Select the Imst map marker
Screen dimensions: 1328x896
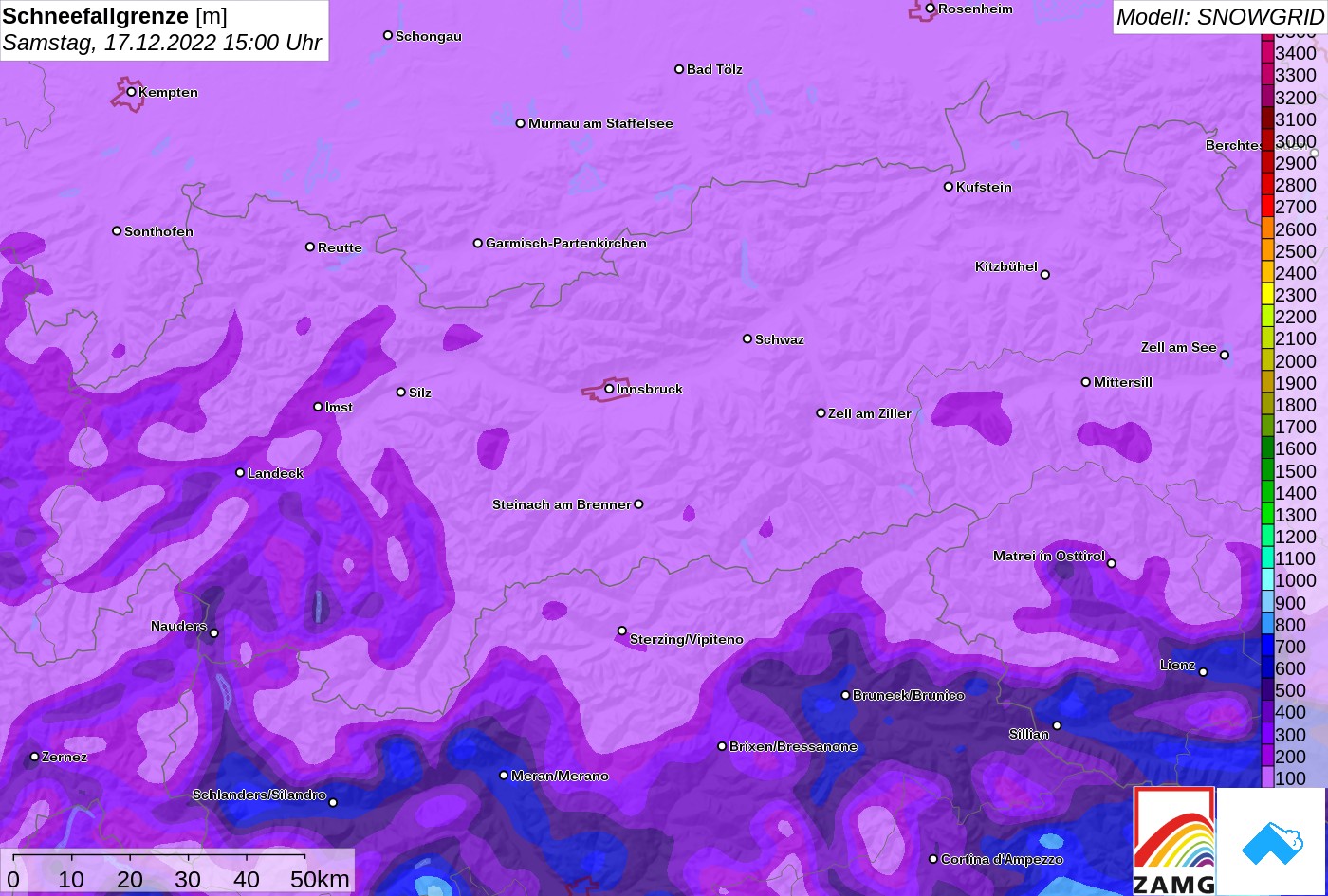coord(317,407)
